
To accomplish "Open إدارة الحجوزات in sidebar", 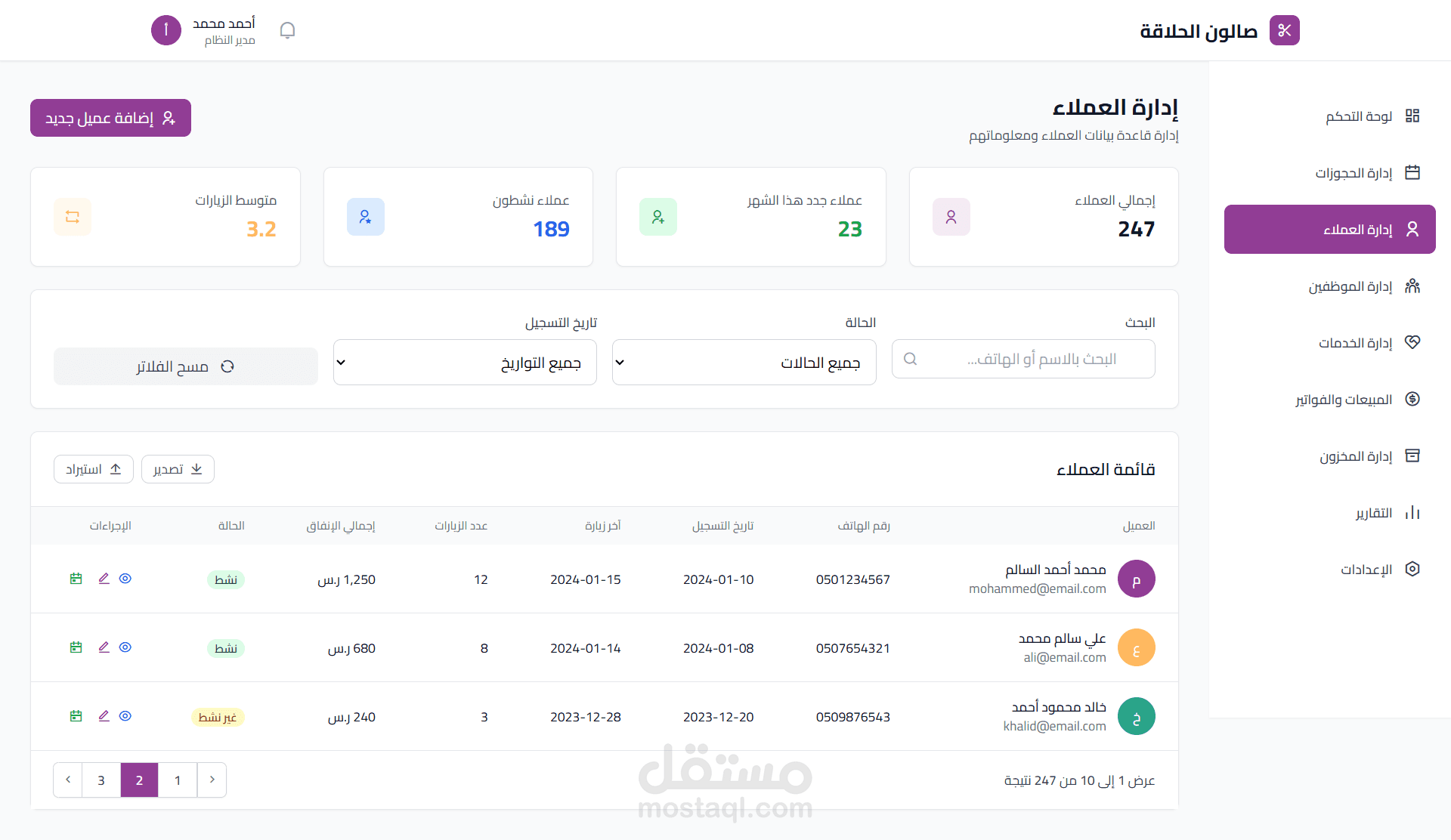I will [x=1353, y=173].
